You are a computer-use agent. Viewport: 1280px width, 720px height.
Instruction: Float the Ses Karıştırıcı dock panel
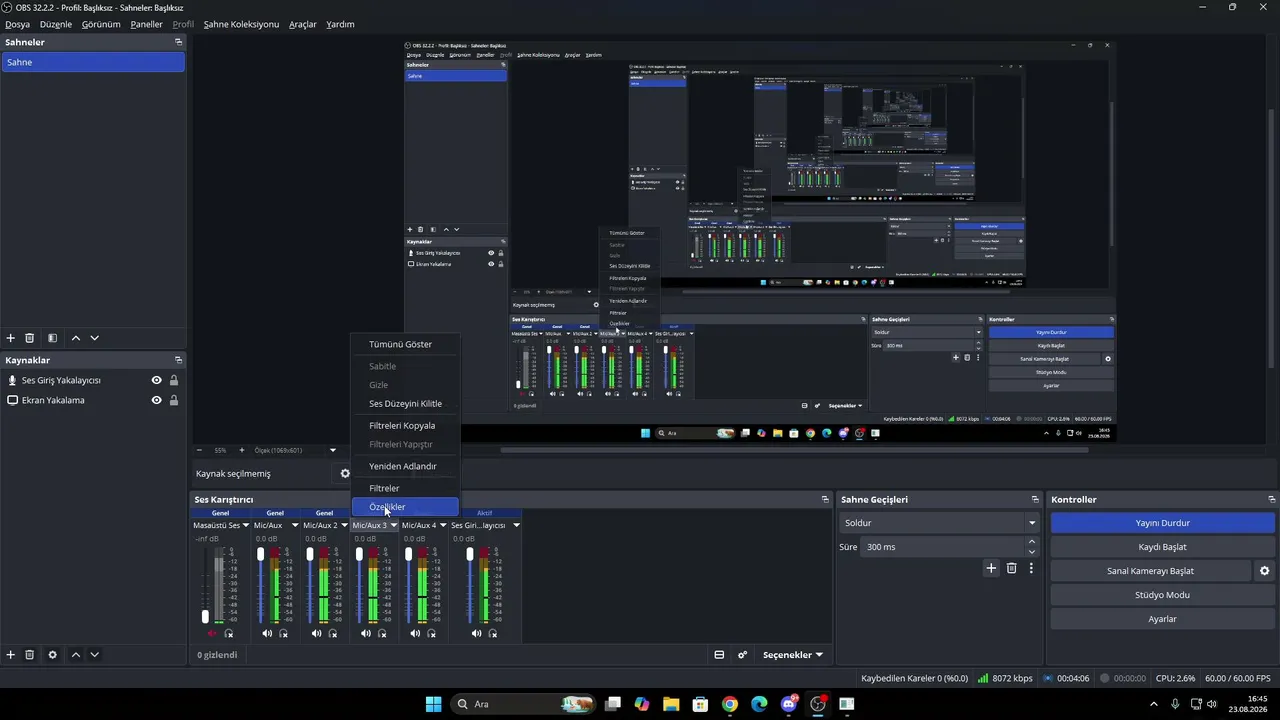click(825, 499)
